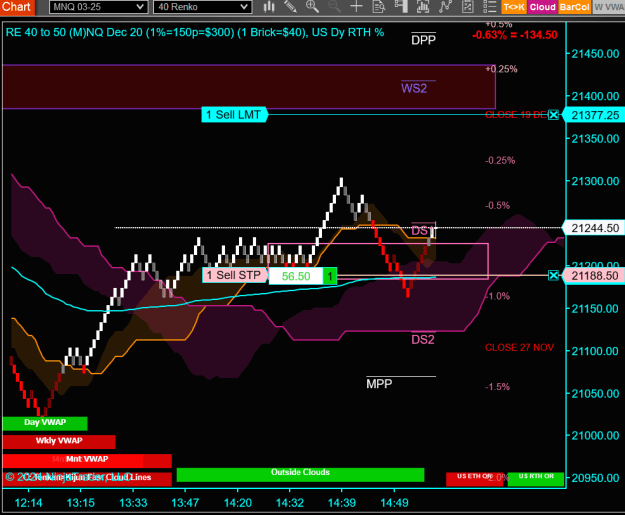This screenshot has height=515, width=625.
Task: Click the zoom out magnifier icon
Action: click(334, 6)
